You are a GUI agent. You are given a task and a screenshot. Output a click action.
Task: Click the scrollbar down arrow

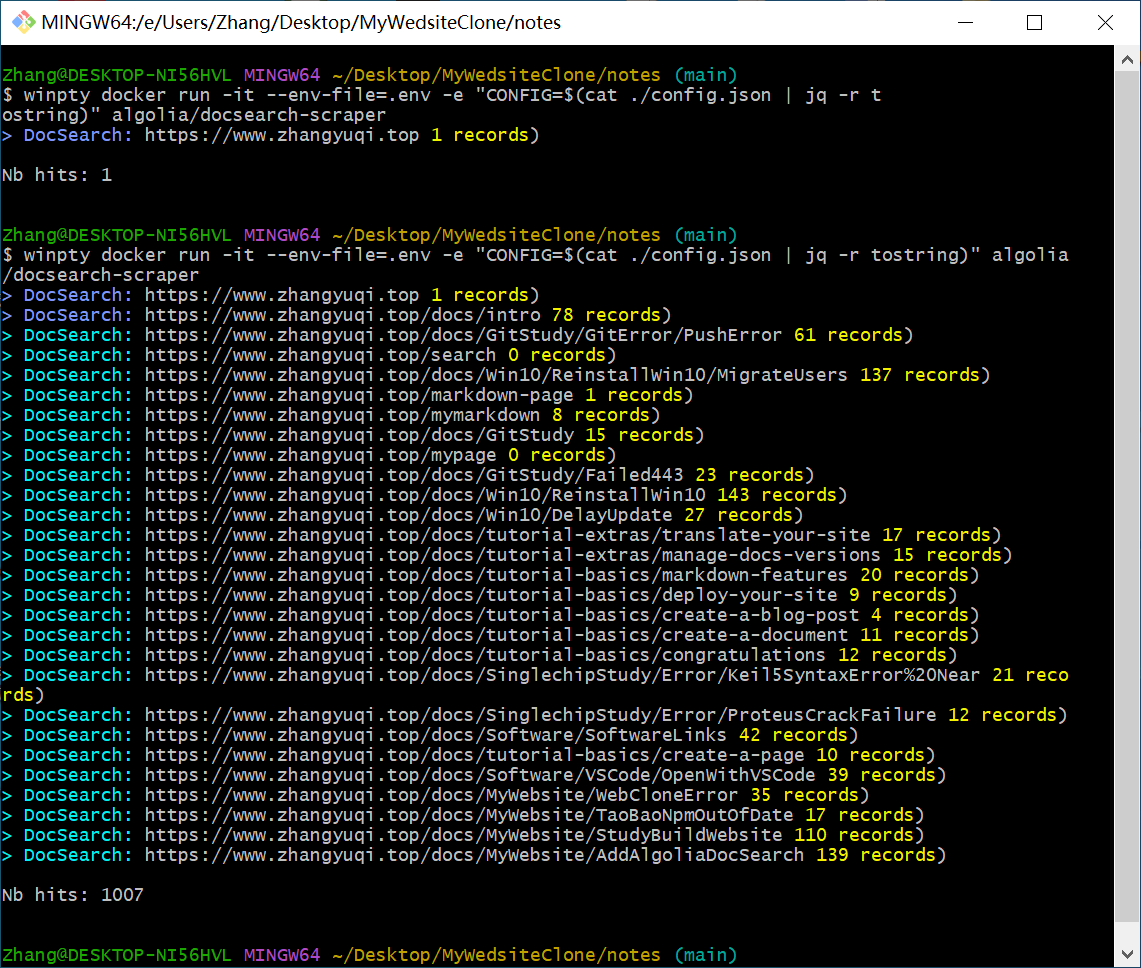tap(1127, 953)
